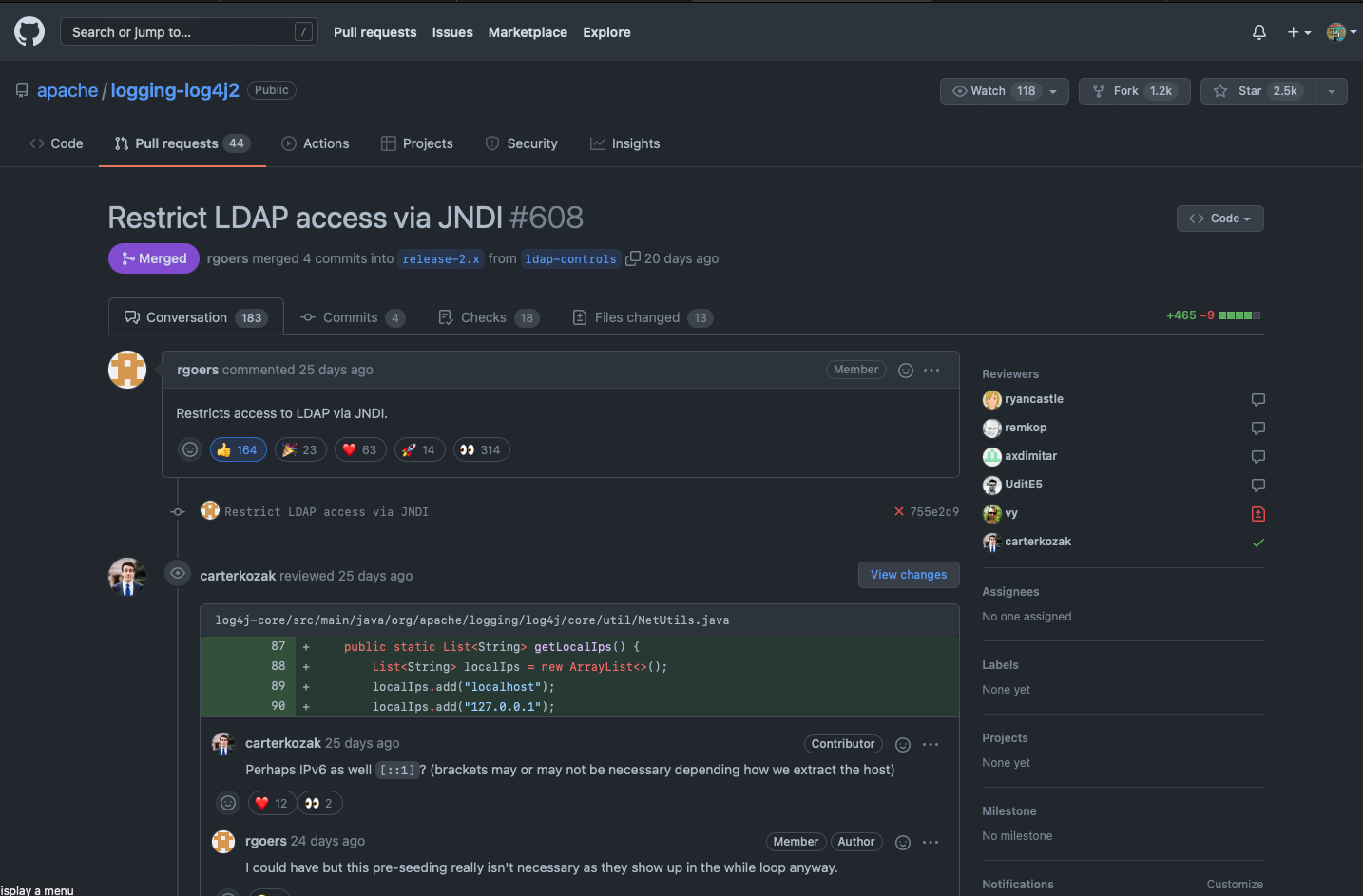This screenshot has height=896, width=1363.
Task: Open Issues in top navigation
Action: (452, 32)
